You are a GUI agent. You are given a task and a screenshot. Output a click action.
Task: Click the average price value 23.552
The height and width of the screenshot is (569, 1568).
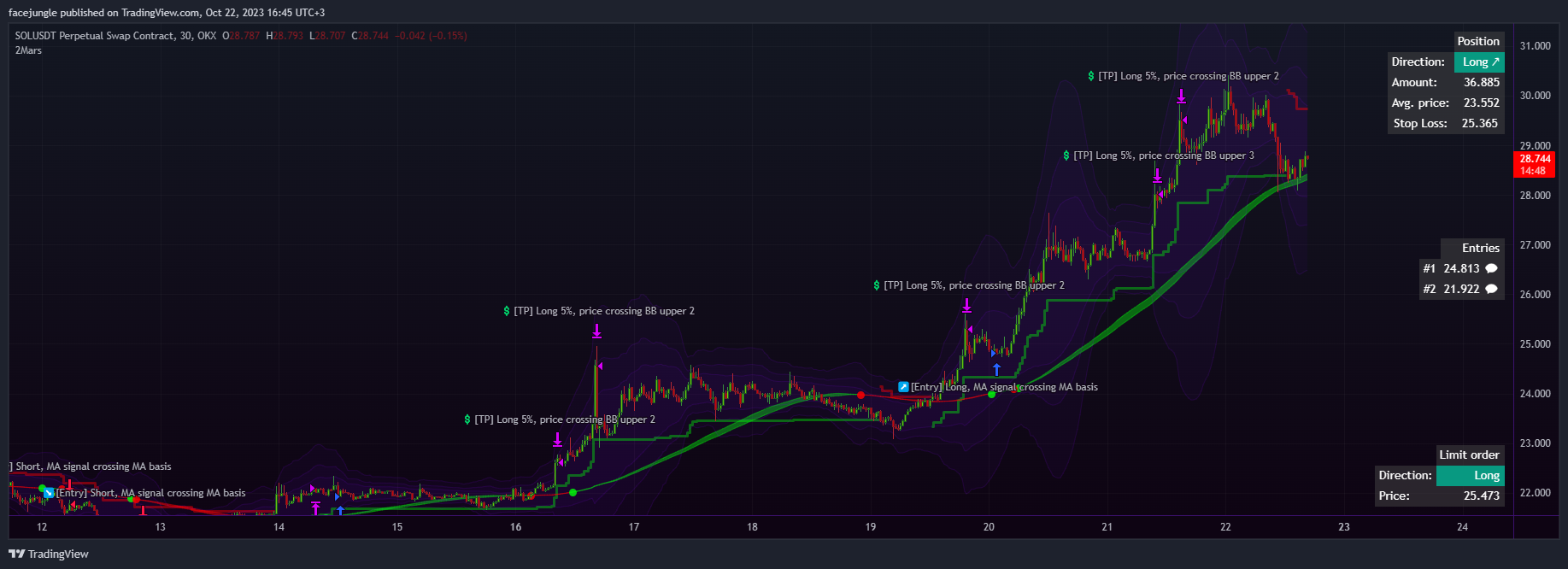[x=1482, y=103]
